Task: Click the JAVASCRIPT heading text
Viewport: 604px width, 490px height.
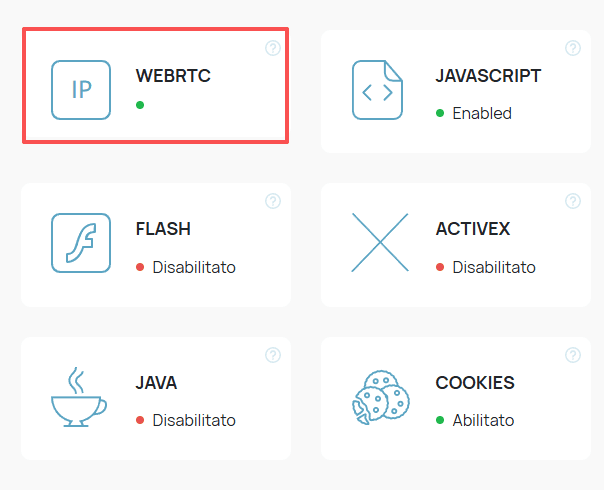Action: pyautogui.click(x=488, y=76)
